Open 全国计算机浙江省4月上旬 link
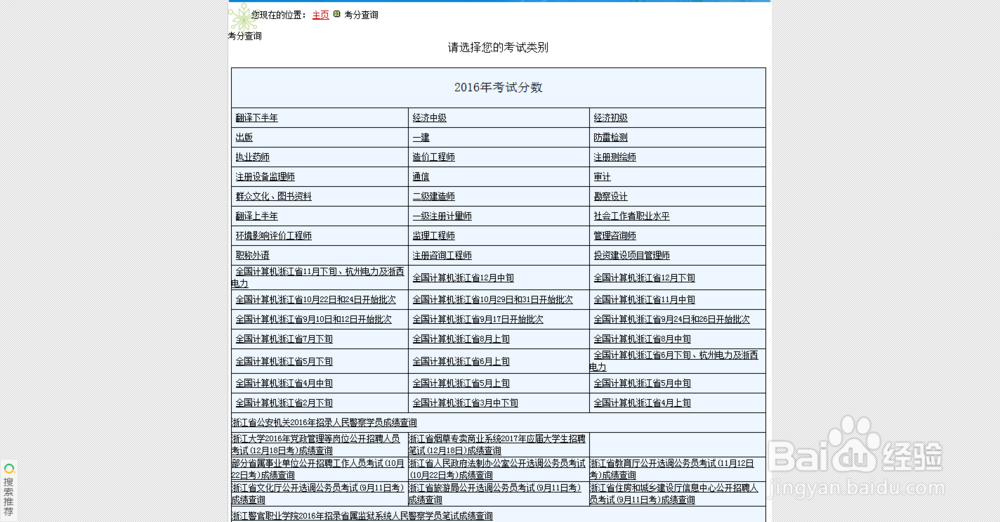The height and width of the screenshot is (522, 1000). pyautogui.click(x=642, y=403)
